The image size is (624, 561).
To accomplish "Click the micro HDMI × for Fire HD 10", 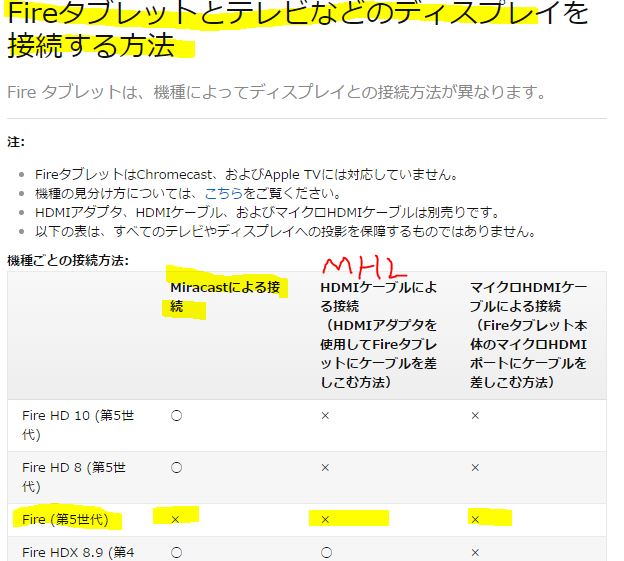I will pos(475,416).
